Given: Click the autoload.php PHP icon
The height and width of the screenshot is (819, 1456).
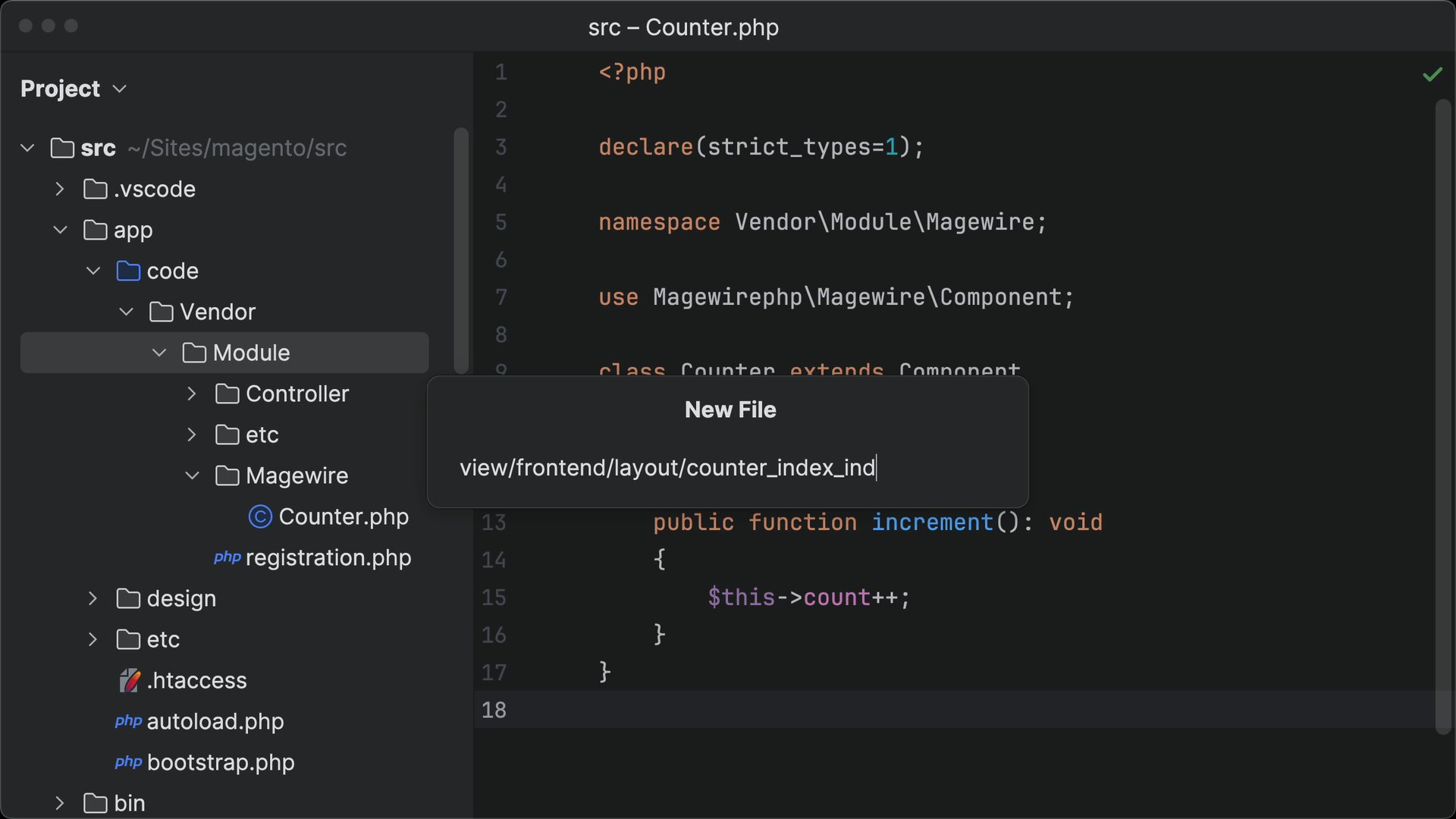Looking at the screenshot, I should [128, 721].
